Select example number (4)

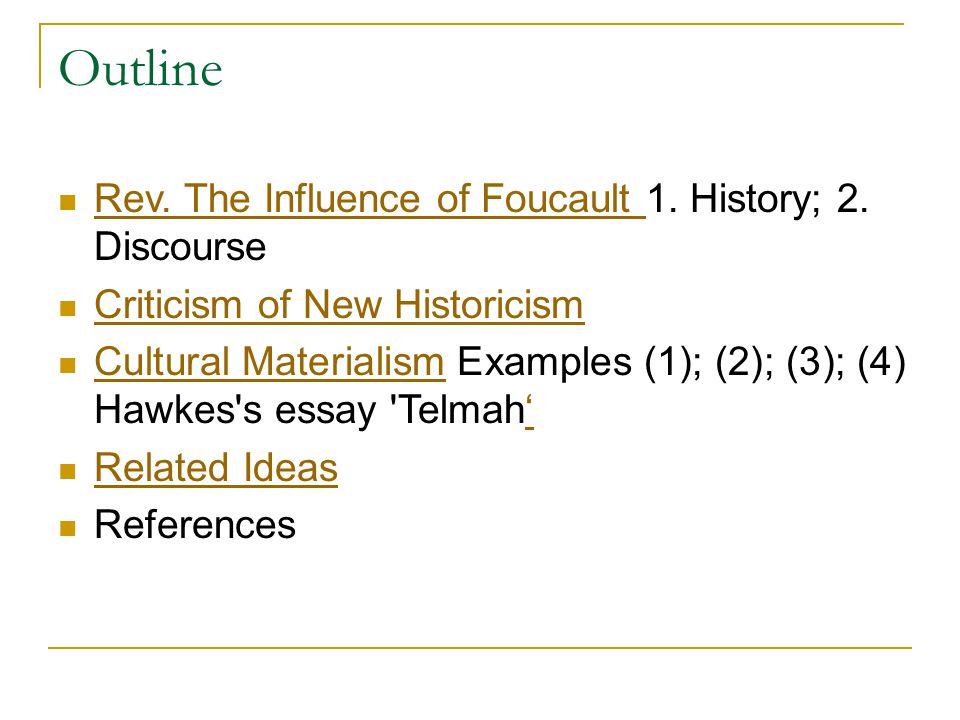click(x=882, y=361)
